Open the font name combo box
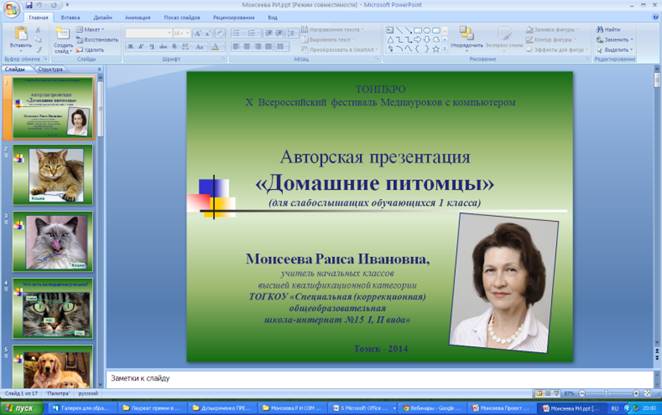This screenshot has width=662, height=415. click(149, 33)
